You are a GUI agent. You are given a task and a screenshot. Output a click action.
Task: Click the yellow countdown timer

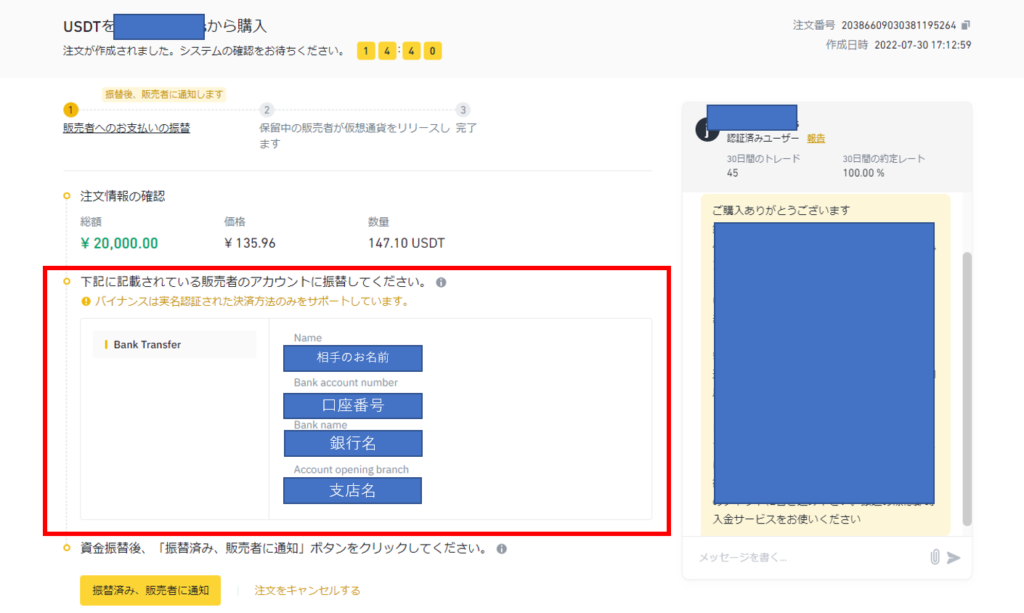[x=399, y=50]
